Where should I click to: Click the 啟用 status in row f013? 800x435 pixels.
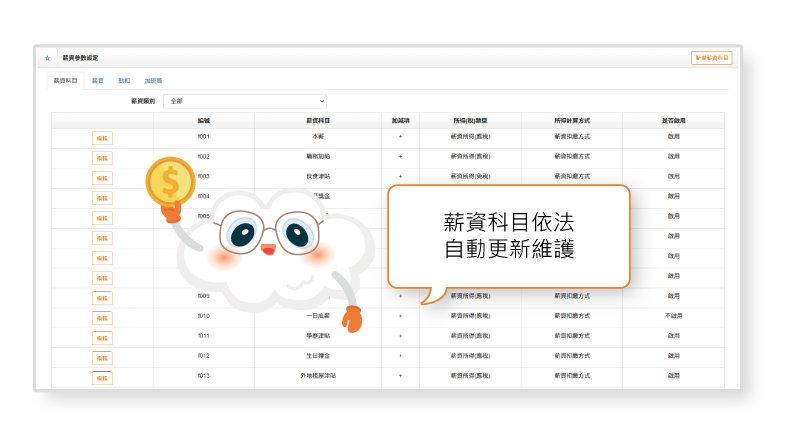click(x=673, y=376)
